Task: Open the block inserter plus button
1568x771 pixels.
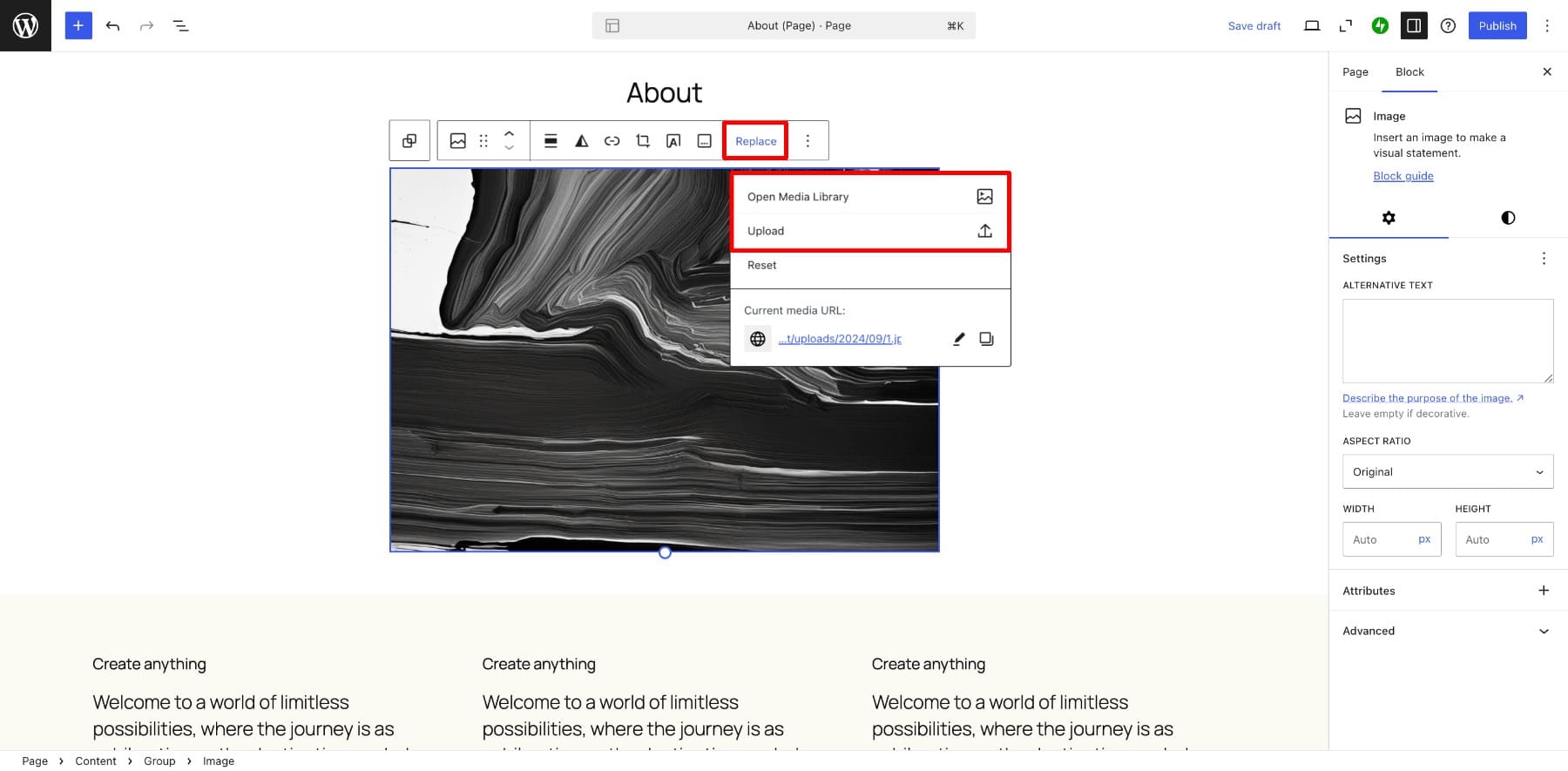Action: coord(78,25)
